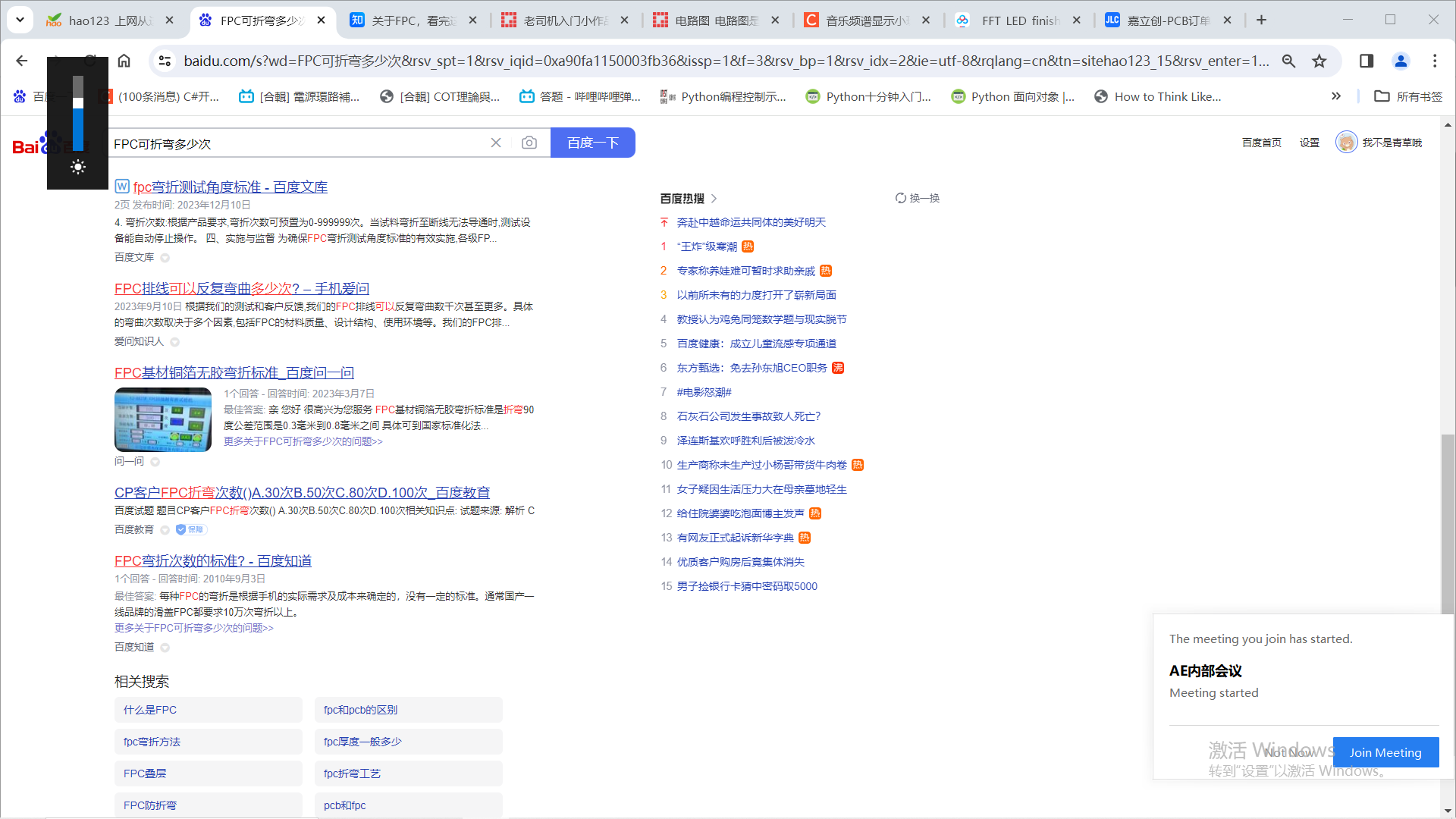Image resolution: width=1456 pixels, height=819 pixels.
Task: Click the 百度一下 search button
Action: click(x=592, y=143)
